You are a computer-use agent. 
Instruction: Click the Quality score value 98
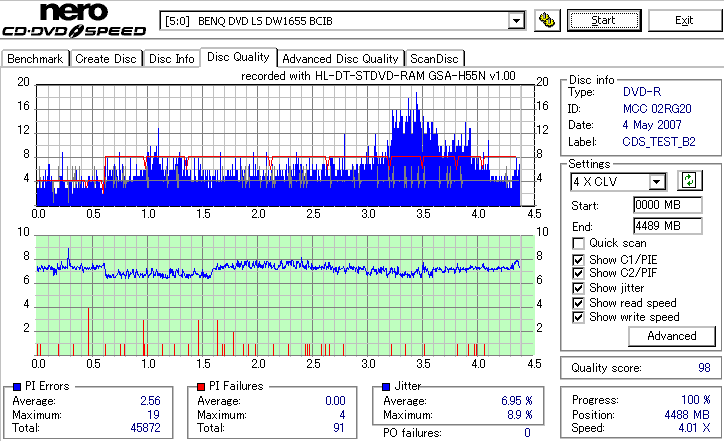[704, 368]
